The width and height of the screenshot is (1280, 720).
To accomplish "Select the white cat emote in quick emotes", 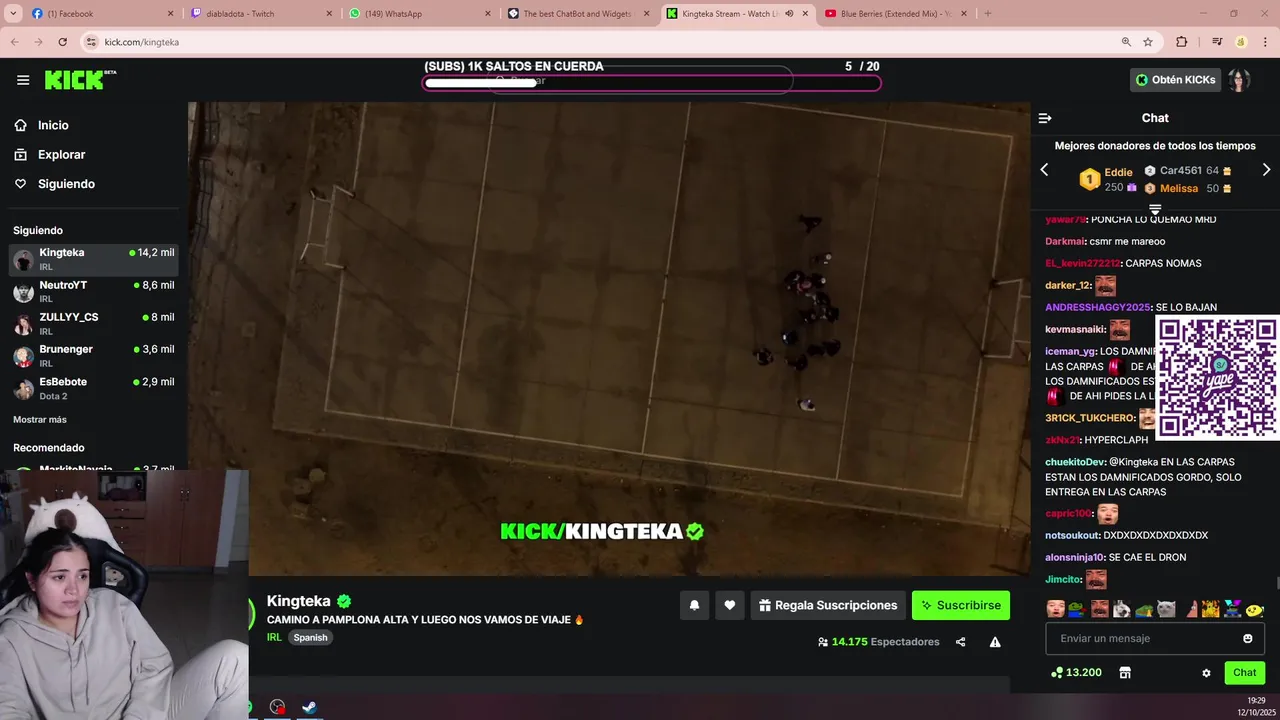I will tap(1166, 608).
